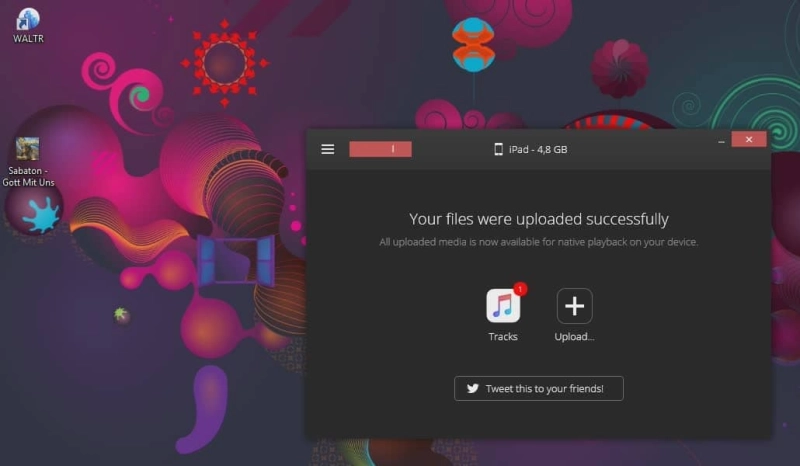
Task: Click the Twitter bird icon
Action: coord(473,388)
